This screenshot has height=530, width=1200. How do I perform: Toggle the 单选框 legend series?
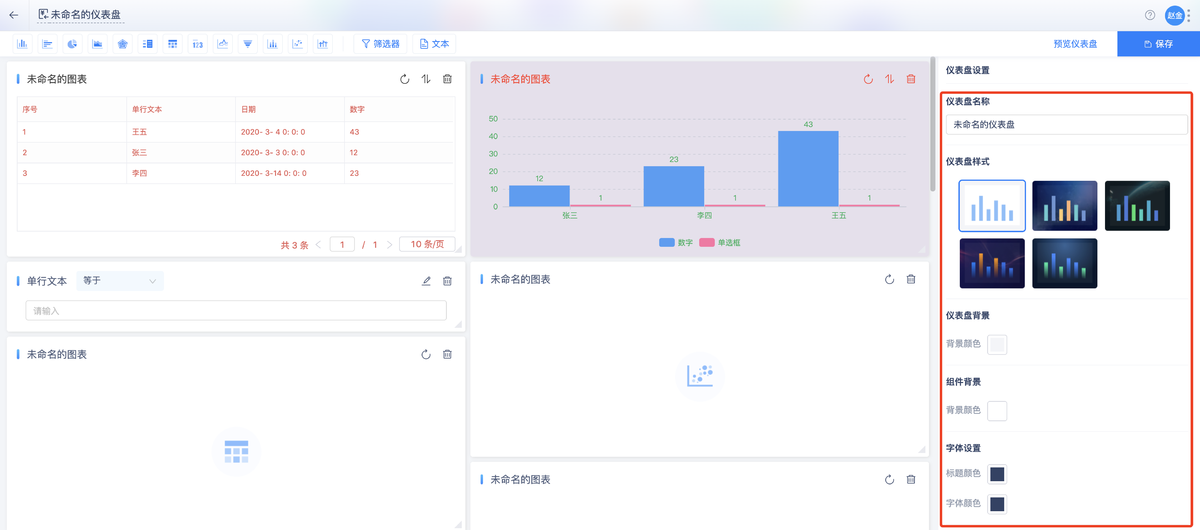tap(720, 243)
